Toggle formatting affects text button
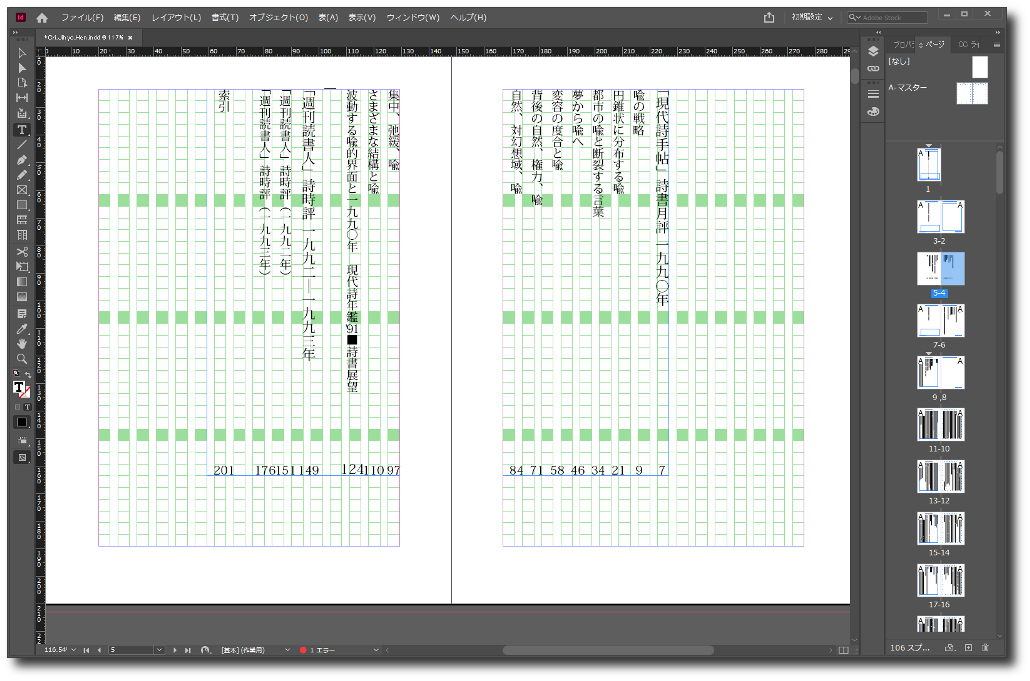Viewport: 1030px width, 681px height. pyautogui.click(x=27, y=407)
